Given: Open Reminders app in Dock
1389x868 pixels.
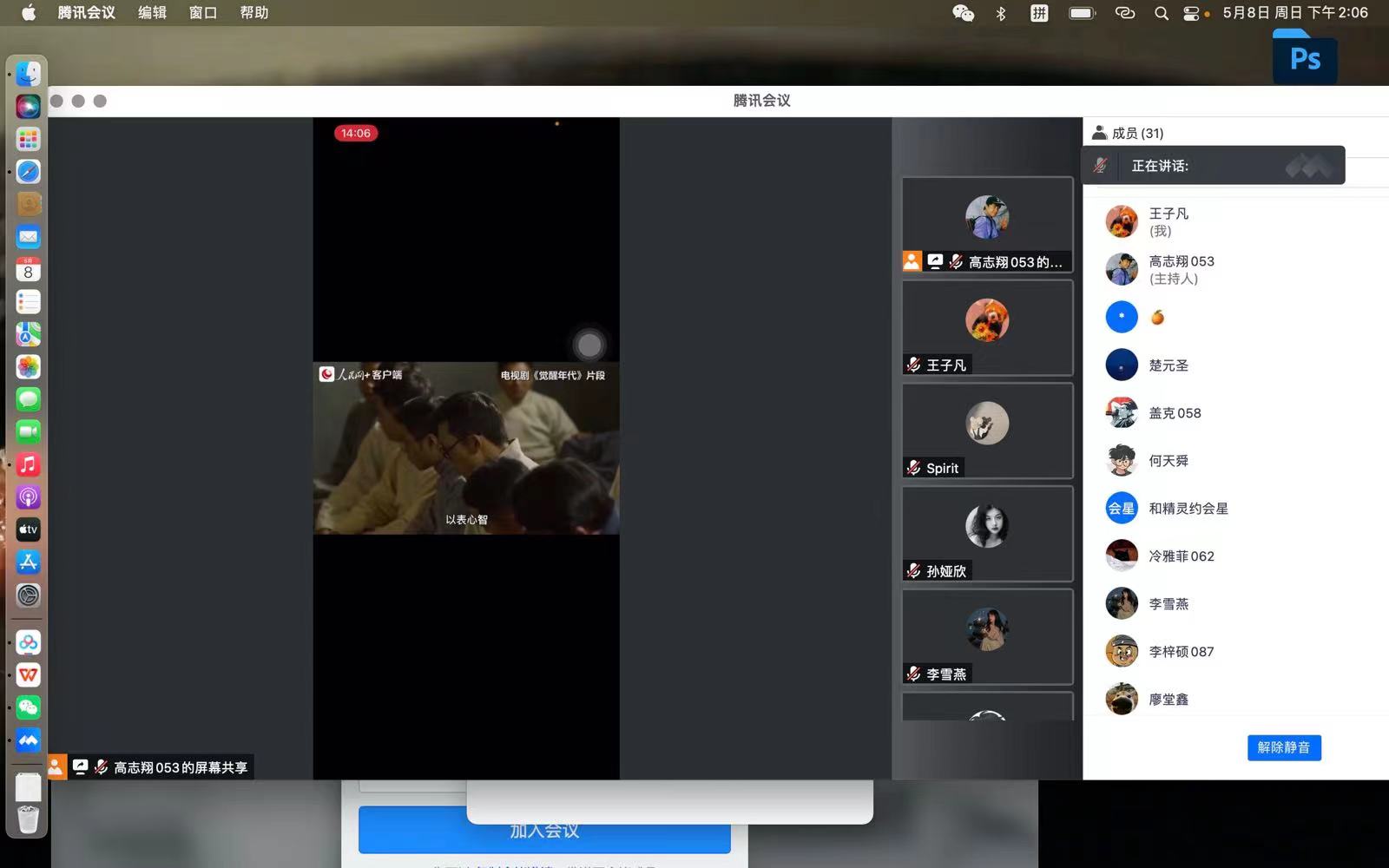Looking at the screenshot, I should click(28, 301).
